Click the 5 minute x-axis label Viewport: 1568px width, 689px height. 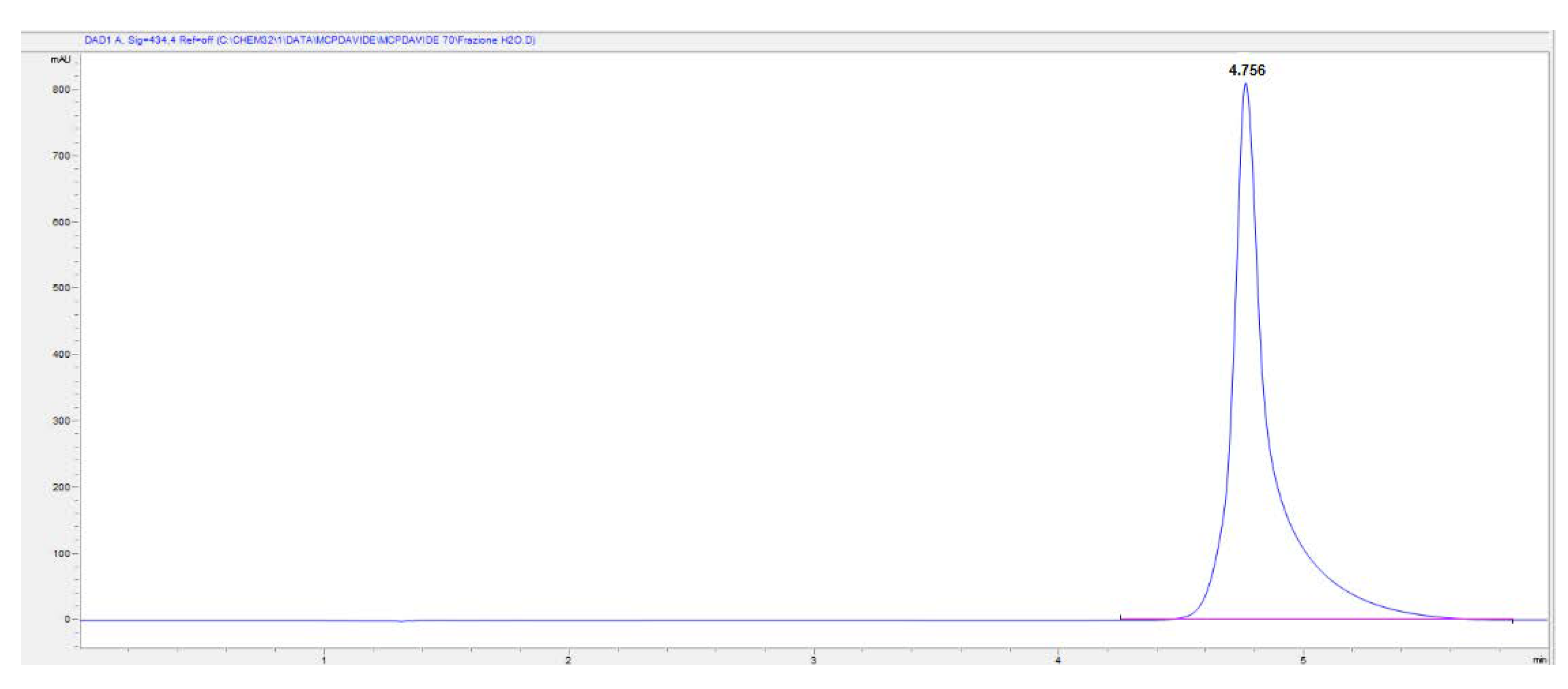[x=1303, y=661]
